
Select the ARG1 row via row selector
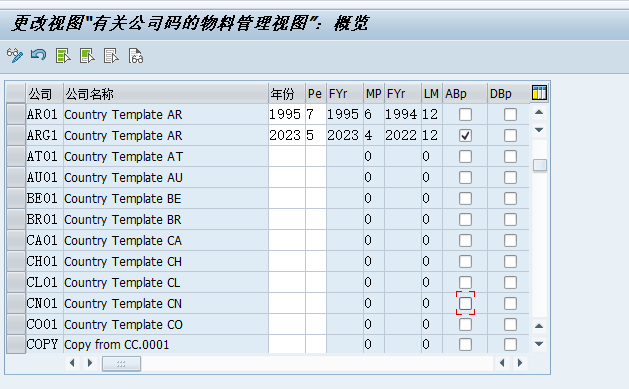[x=16, y=136]
